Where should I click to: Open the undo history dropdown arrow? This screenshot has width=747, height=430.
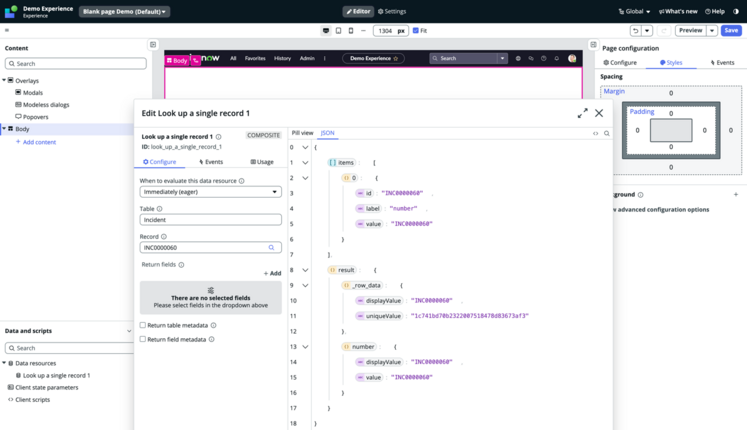[647, 30]
